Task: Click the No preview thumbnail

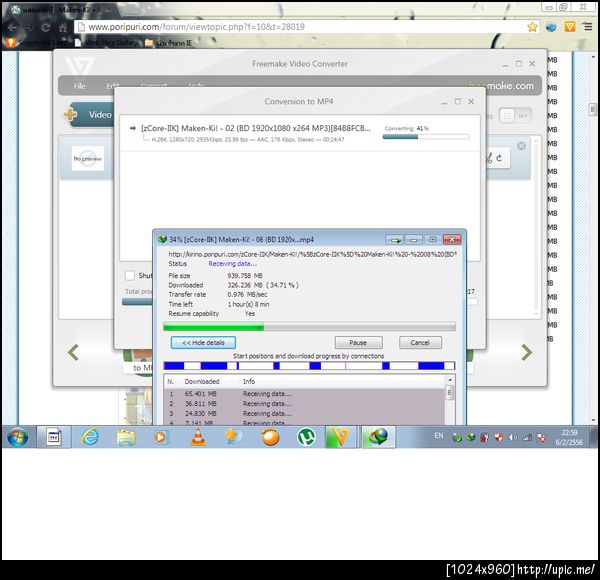Action: (x=88, y=158)
